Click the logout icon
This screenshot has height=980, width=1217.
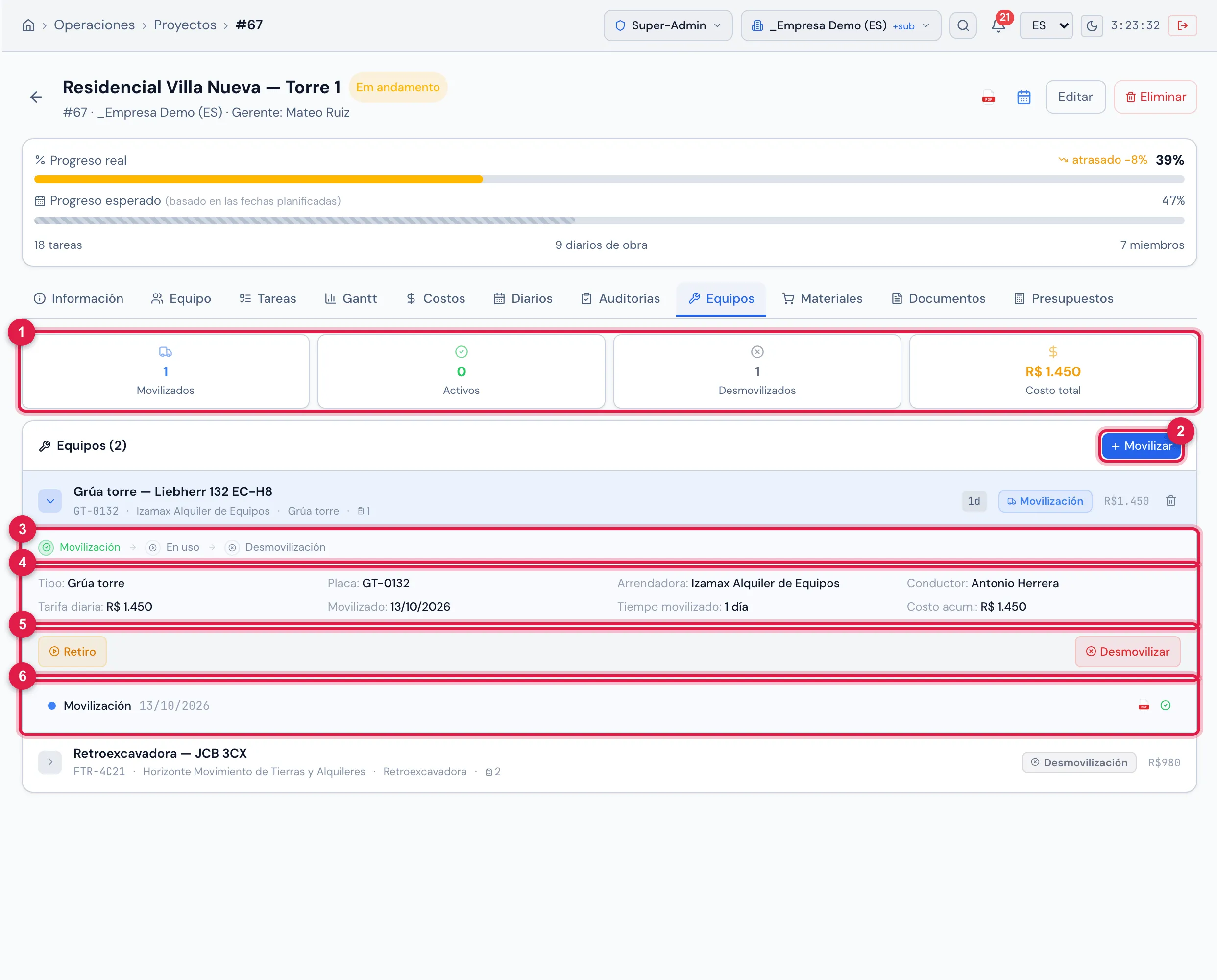pyautogui.click(x=1183, y=25)
